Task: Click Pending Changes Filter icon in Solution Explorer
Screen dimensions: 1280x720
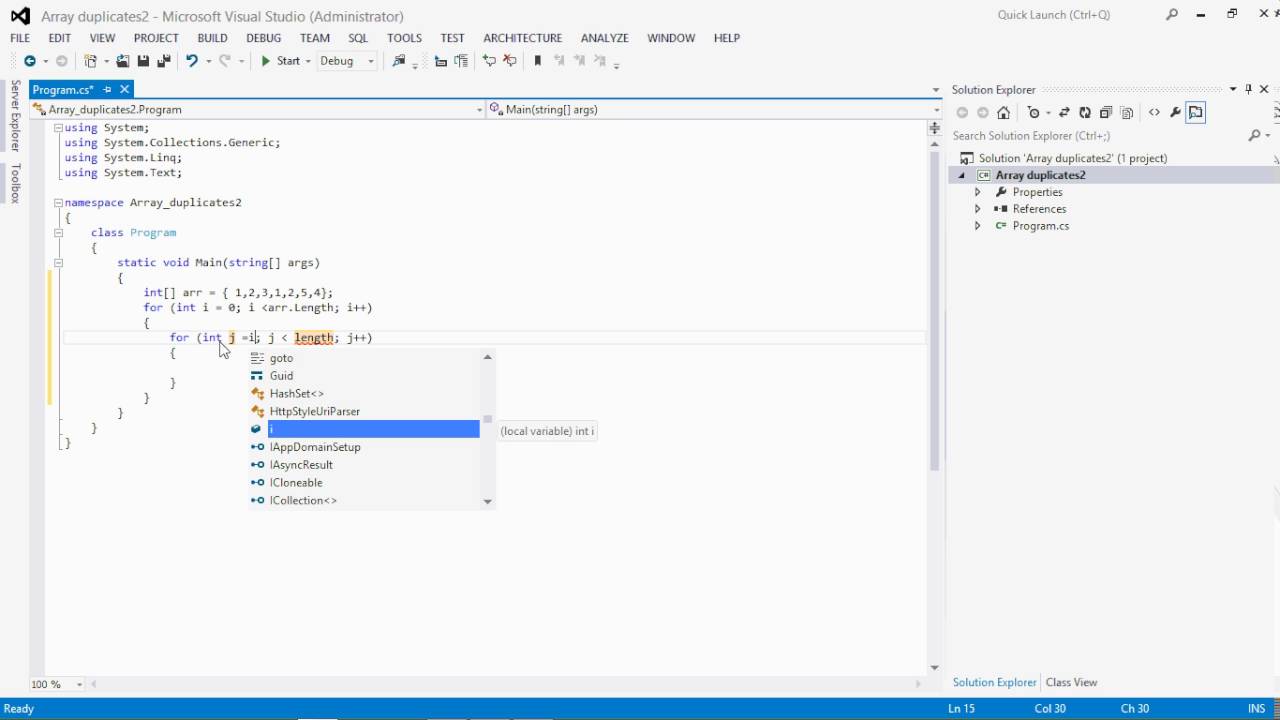Action: point(1034,113)
